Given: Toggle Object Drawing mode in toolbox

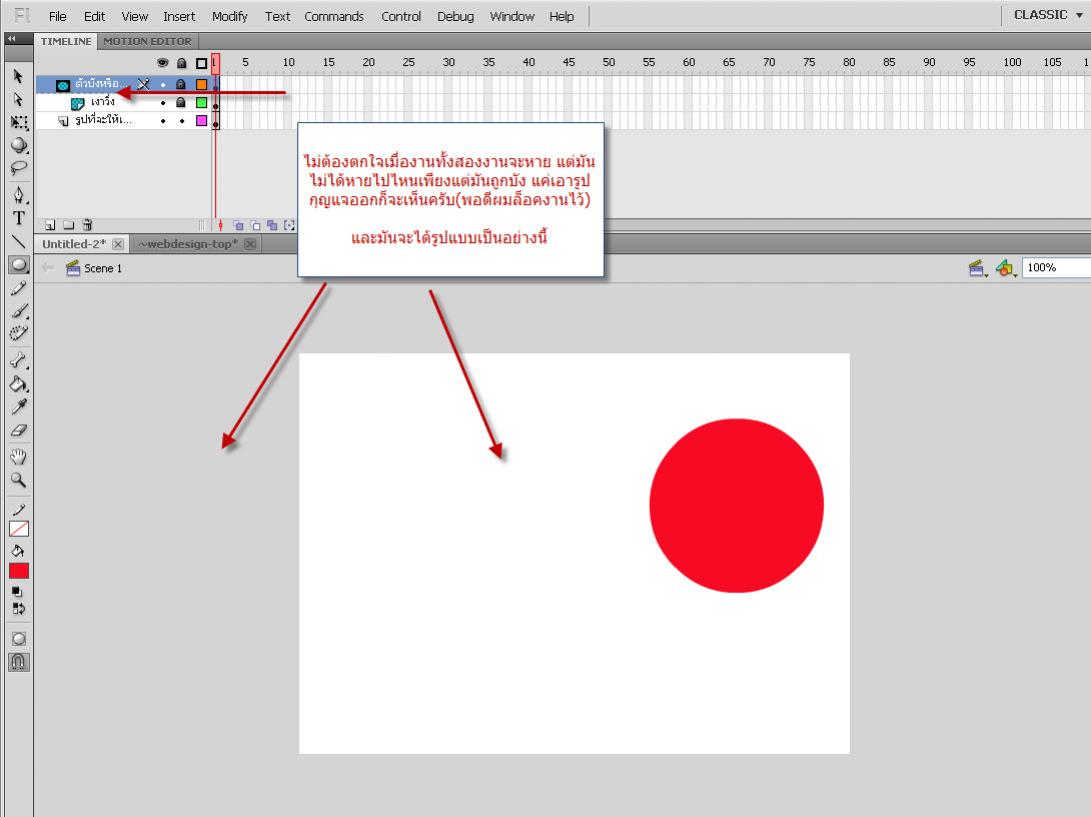Looking at the screenshot, I should 19,639.
